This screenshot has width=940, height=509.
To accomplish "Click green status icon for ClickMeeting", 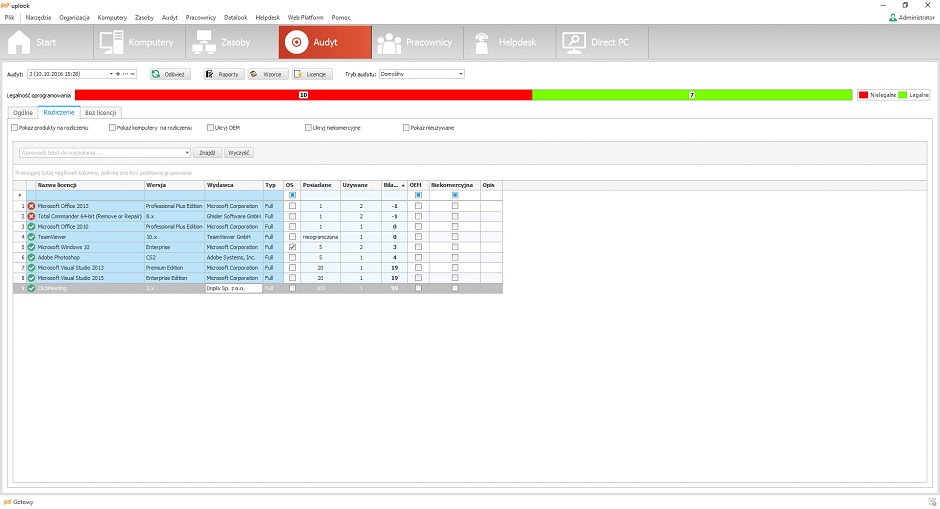I will (x=31, y=288).
